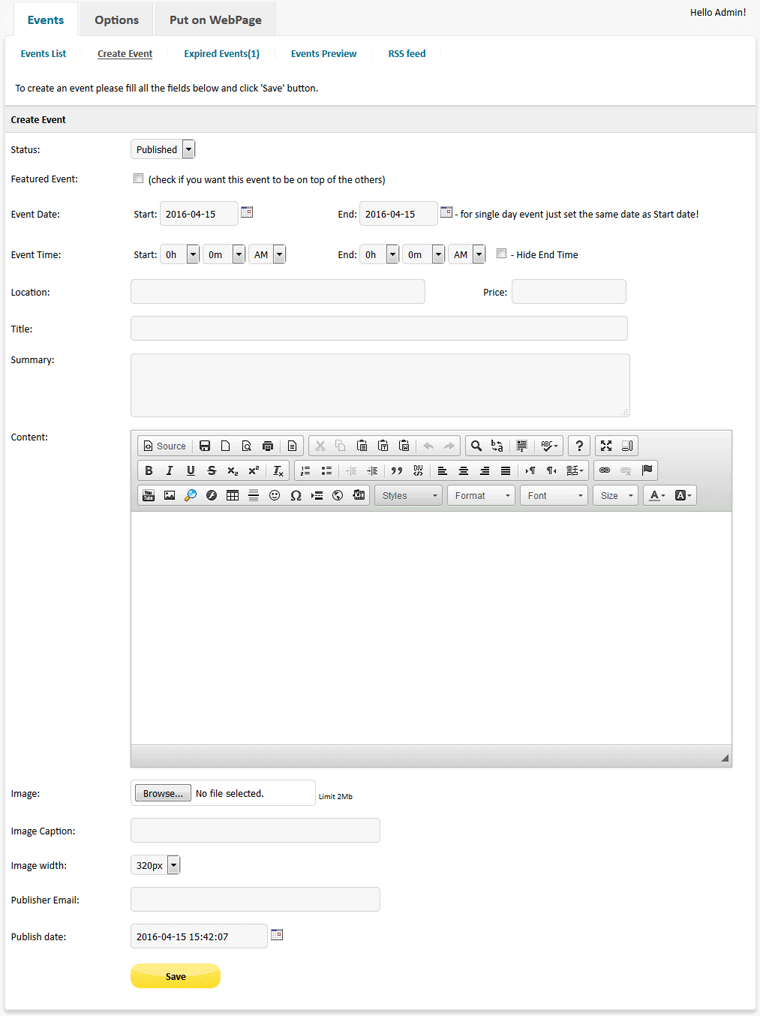Click the Print icon in editor toolbar
Image resolution: width=760 pixels, height=1016 pixels.
click(x=267, y=446)
